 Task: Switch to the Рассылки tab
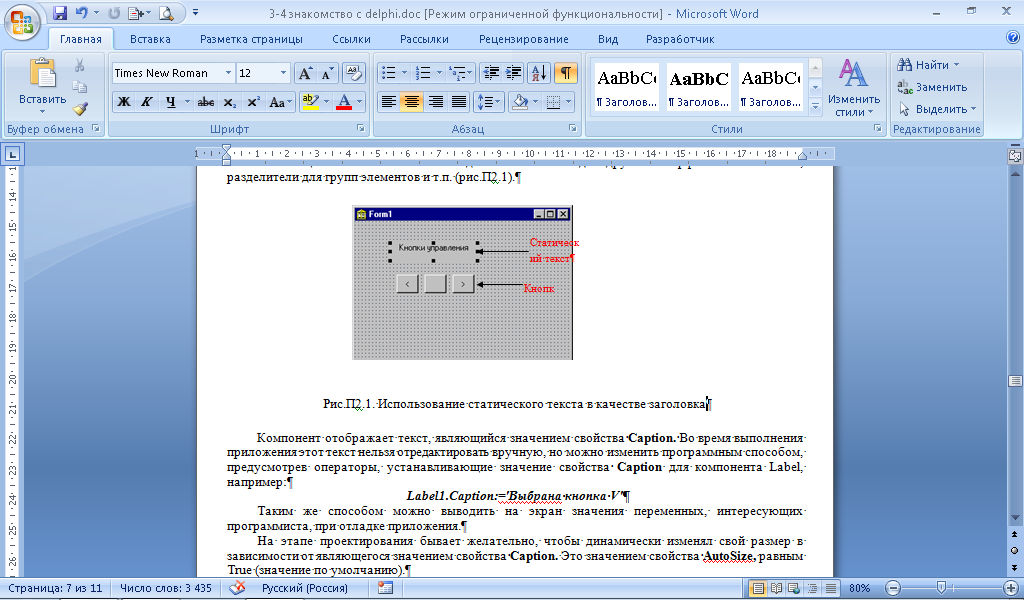(424, 39)
